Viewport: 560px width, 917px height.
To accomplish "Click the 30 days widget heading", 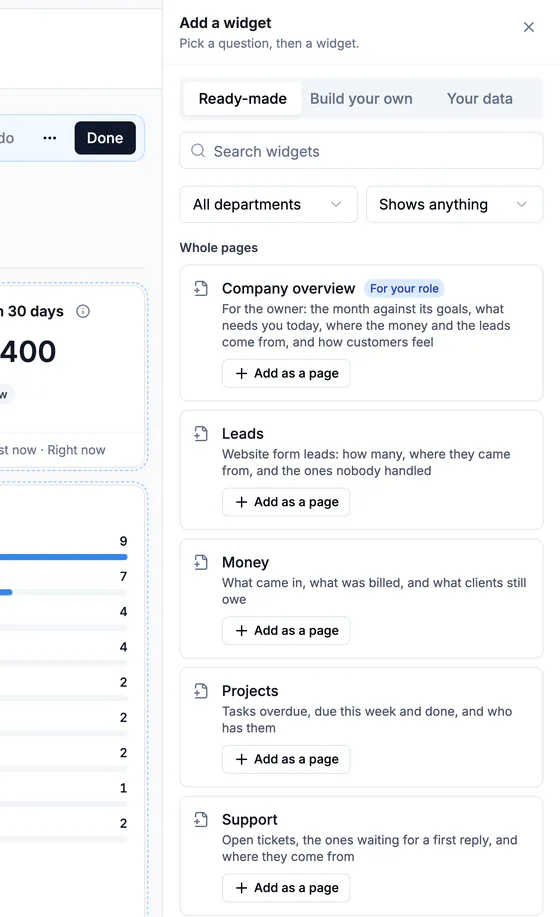I will 32,311.
